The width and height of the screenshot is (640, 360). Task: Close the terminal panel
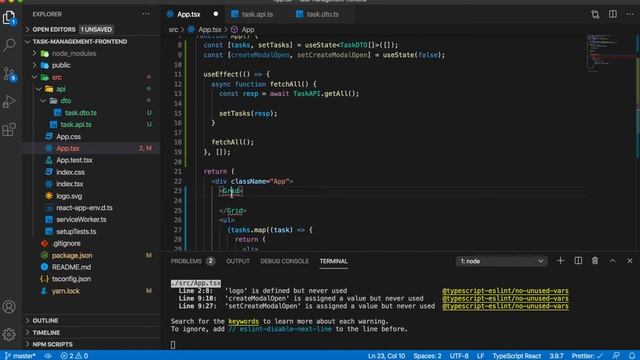630,261
